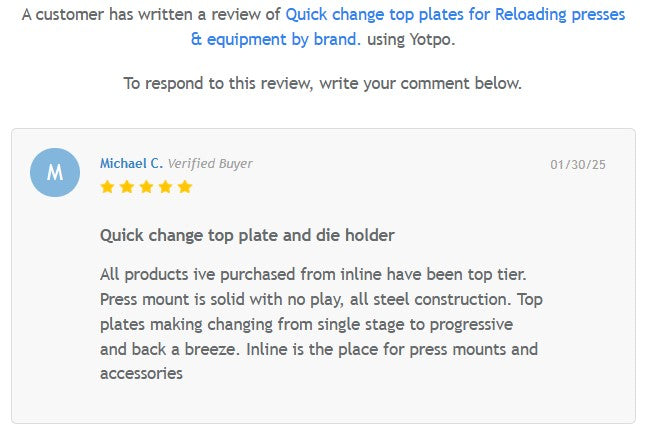Click the fourth rating star
The width and height of the screenshot is (645, 448).
pos(165,187)
